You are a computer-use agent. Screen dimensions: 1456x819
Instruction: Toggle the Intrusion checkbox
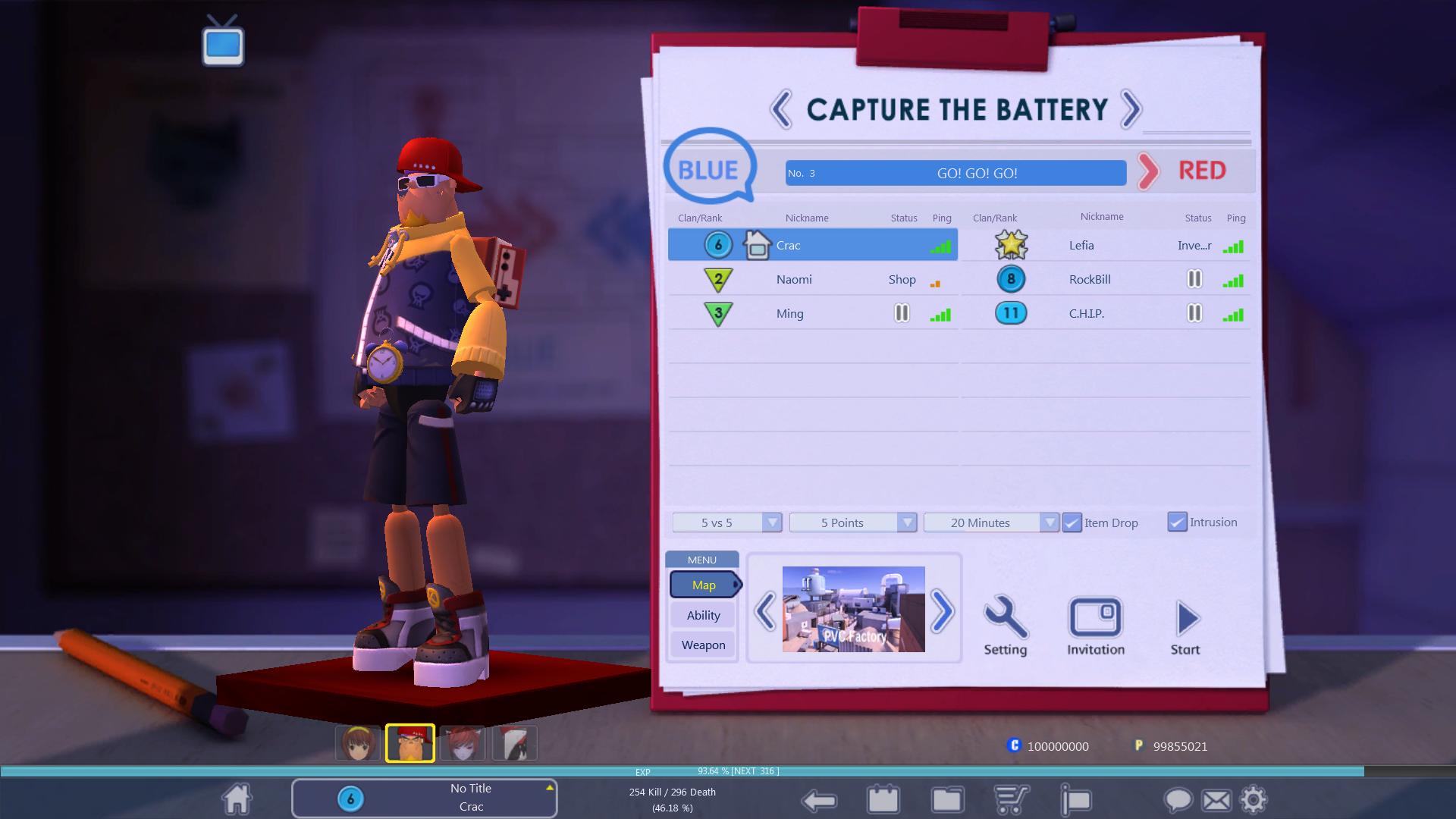point(1177,522)
